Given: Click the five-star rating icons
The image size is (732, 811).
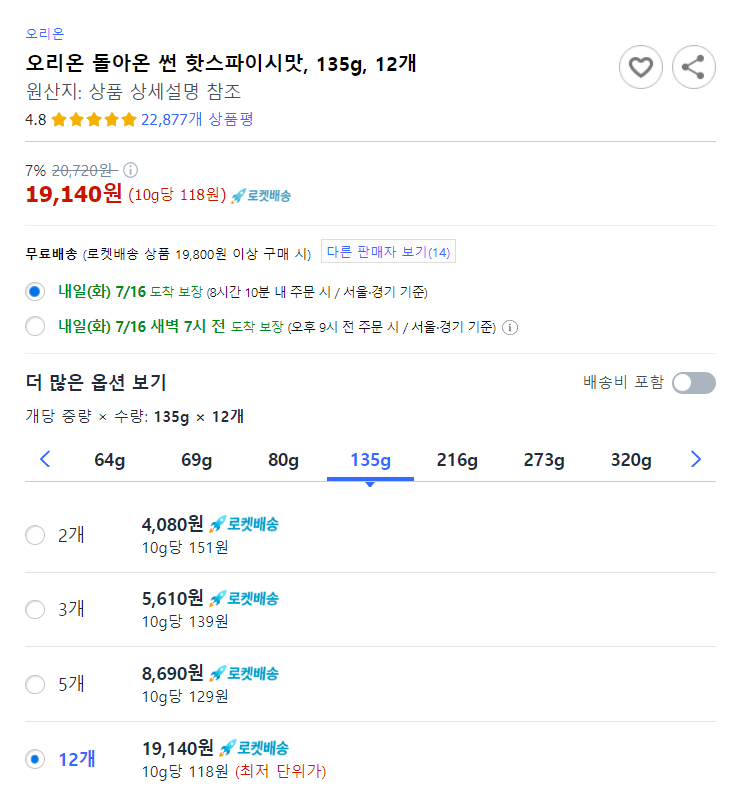Looking at the screenshot, I should pyautogui.click(x=94, y=120).
